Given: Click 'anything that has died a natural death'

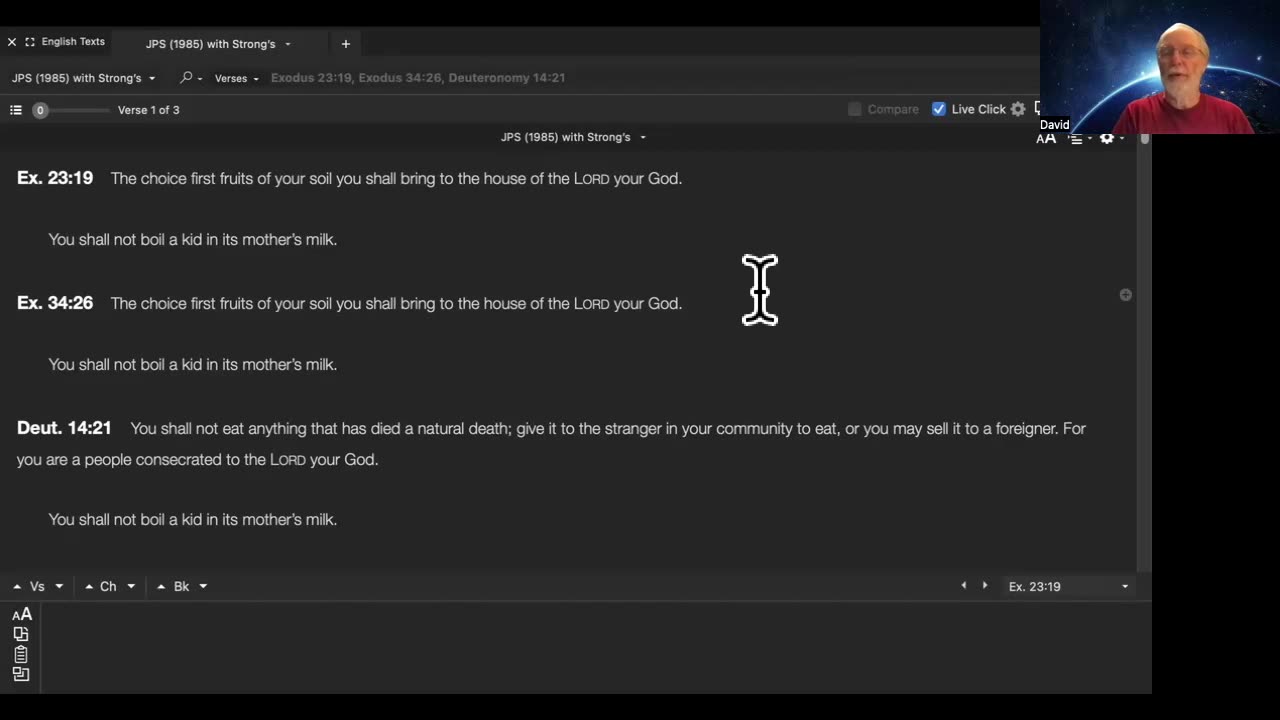Looking at the screenshot, I should (x=380, y=429).
